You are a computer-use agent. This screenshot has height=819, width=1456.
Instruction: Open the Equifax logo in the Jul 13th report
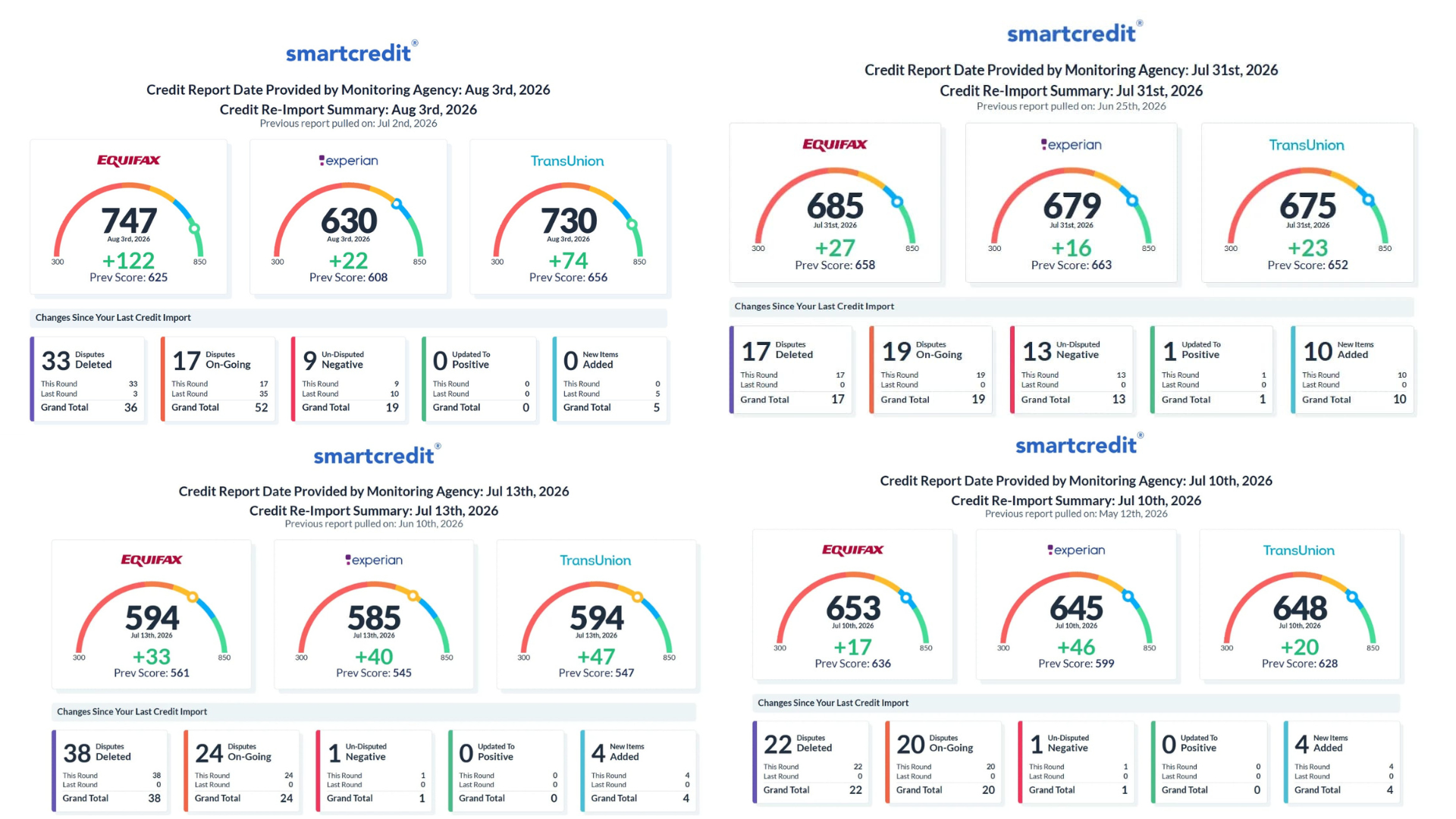pyautogui.click(x=152, y=560)
